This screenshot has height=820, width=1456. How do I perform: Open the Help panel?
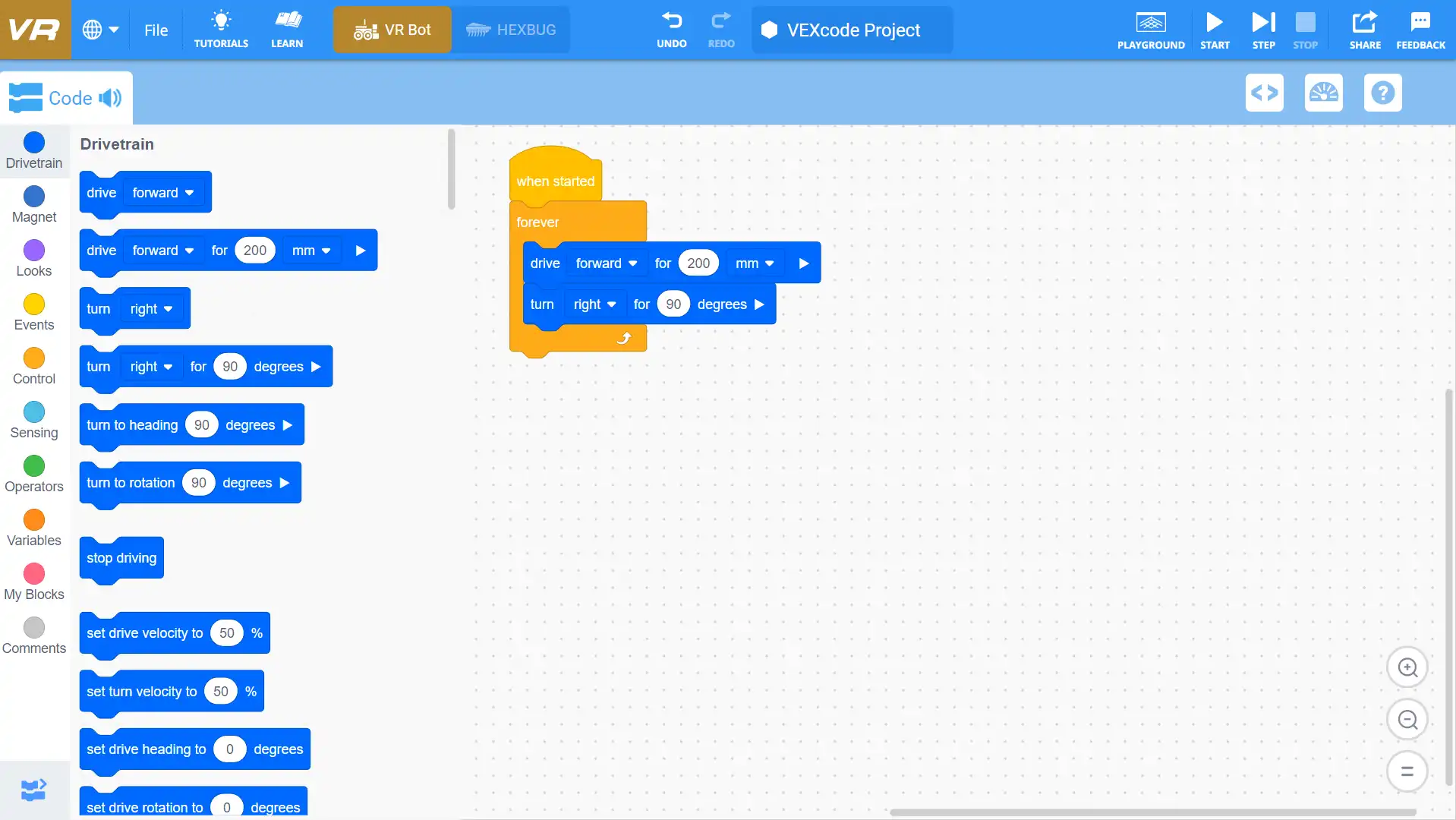tap(1383, 92)
